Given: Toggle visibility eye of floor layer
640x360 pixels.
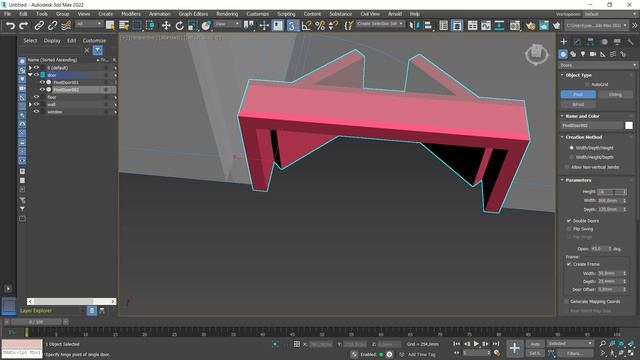Looking at the screenshot, I should [36, 97].
